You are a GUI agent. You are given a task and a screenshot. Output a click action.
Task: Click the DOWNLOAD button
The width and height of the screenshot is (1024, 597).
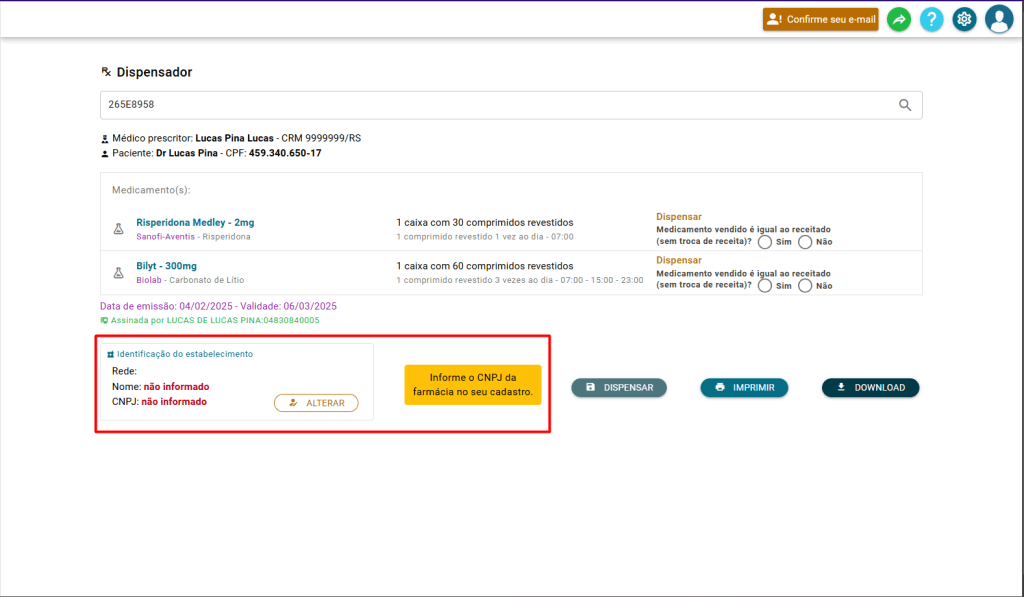point(871,387)
